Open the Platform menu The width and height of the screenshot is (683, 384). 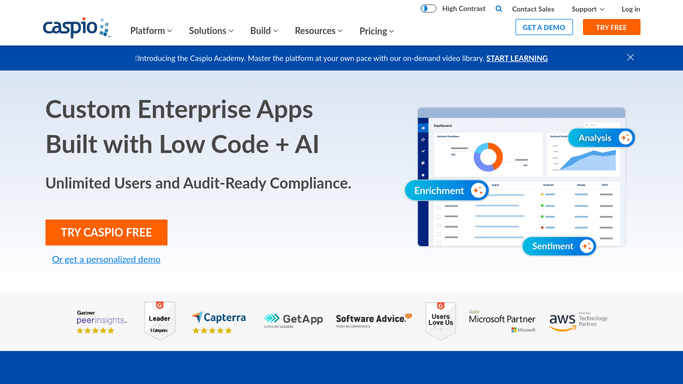[151, 31]
